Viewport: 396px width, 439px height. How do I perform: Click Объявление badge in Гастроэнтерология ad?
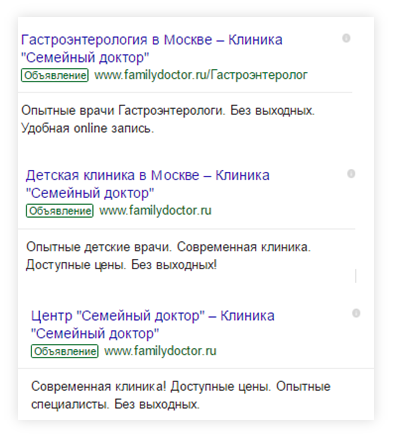pyautogui.click(x=55, y=75)
